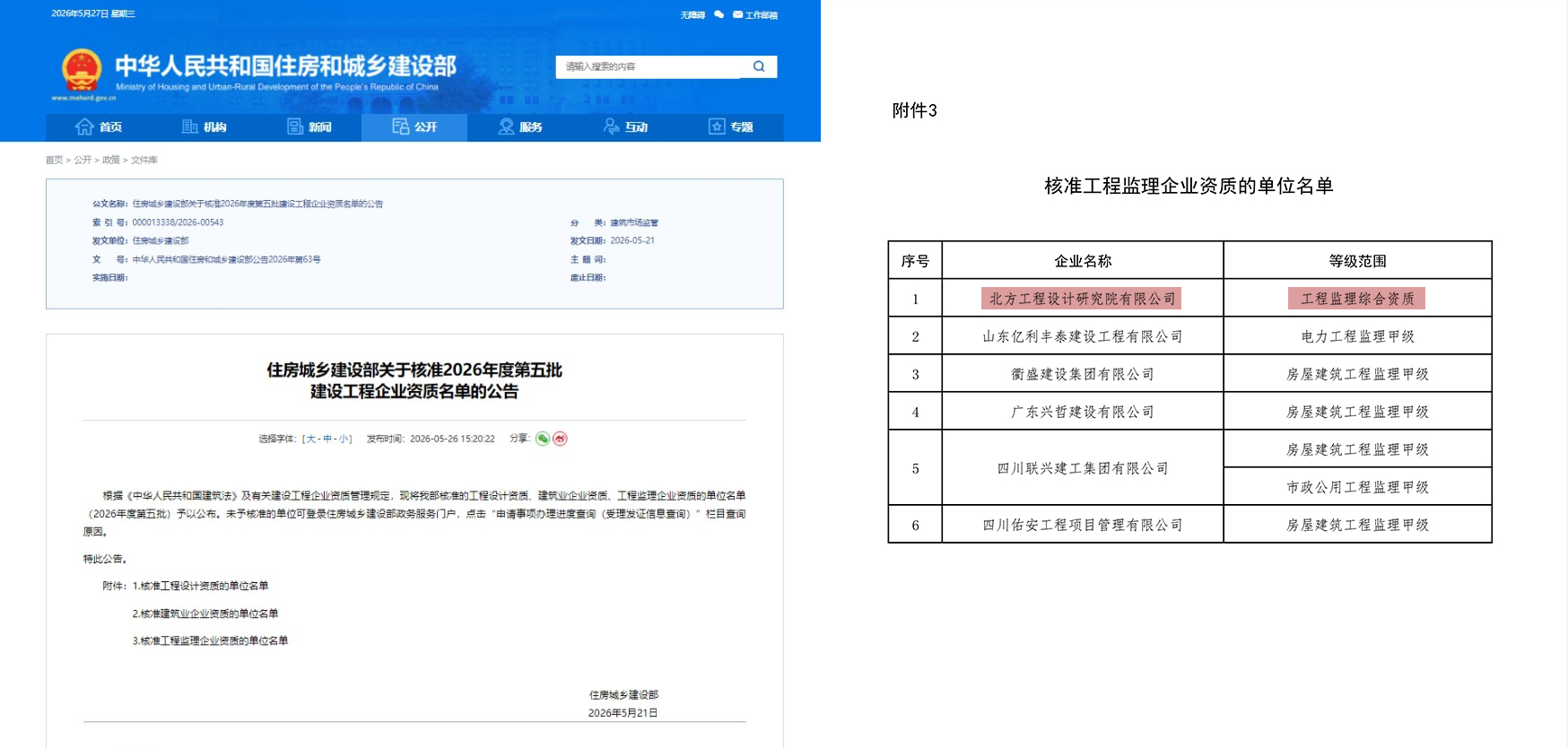Open the 公开 navigation tab
Viewport: 1568px width, 748px height.
pyautogui.click(x=414, y=127)
